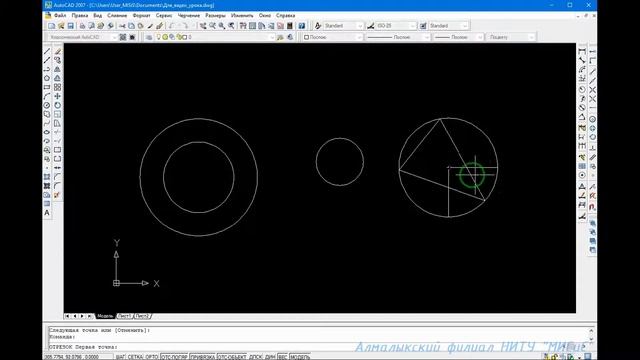This screenshot has height=360, width=640.
Task: Open the Размеры menu
Action: tap(215, 16)
